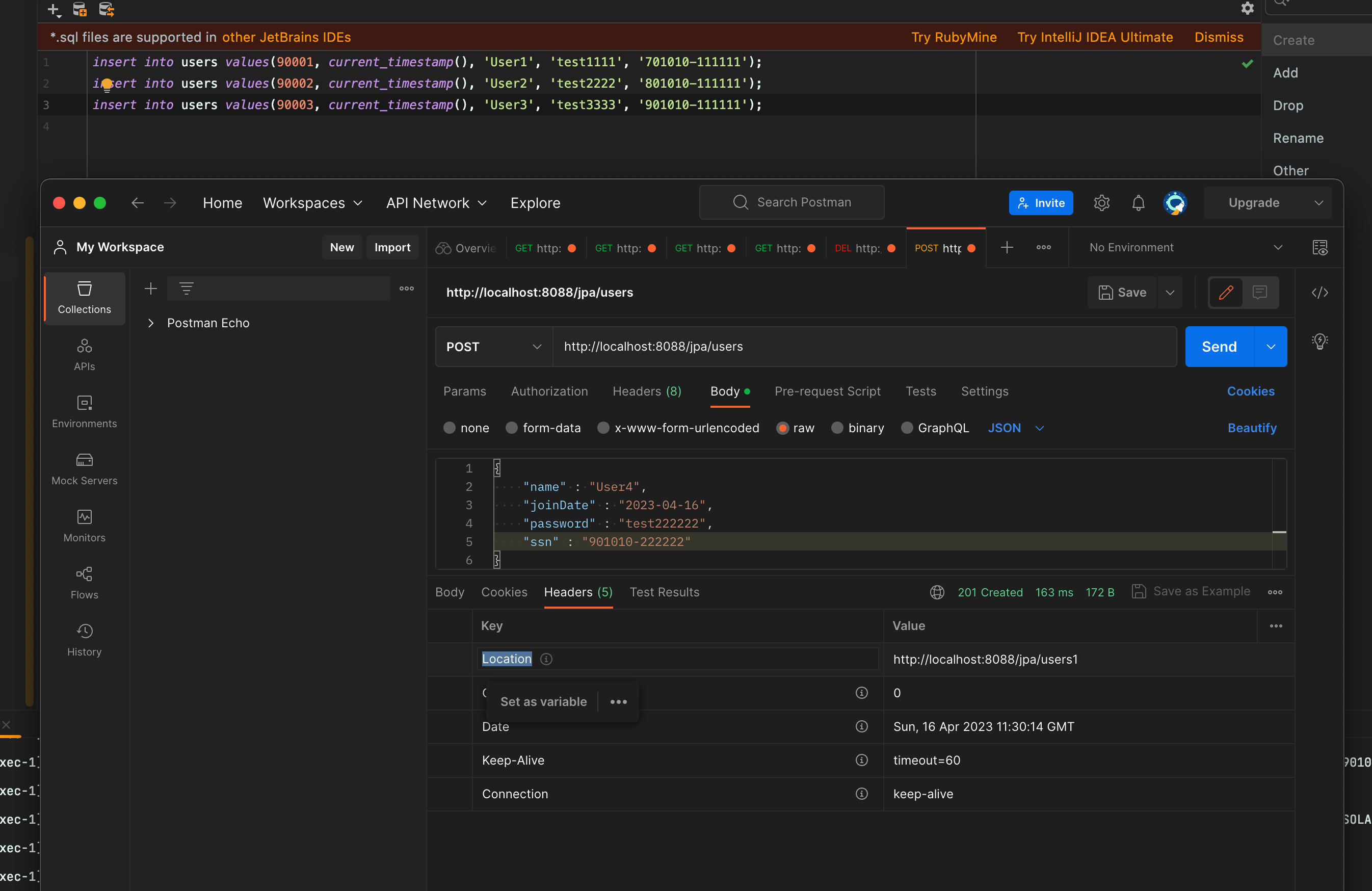Switch to request Headers (8) tab
Screen dimensions: 1372x891
pyautogui.click(x=647, y=391)
